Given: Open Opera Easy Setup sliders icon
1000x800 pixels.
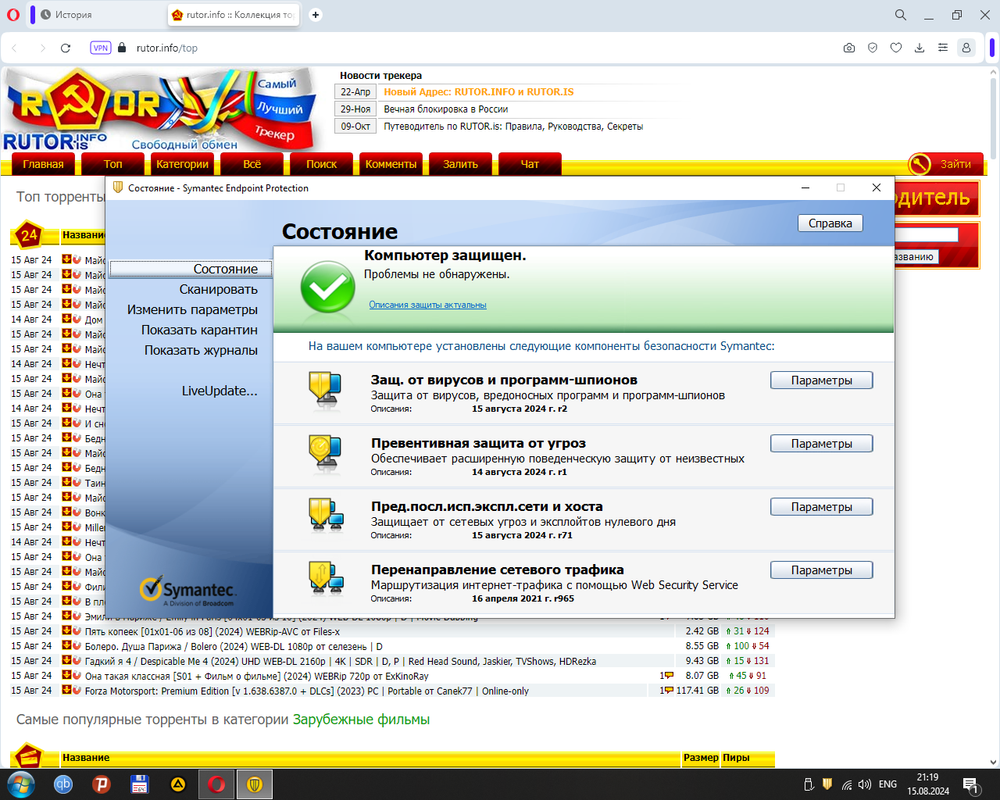Looking at the screenshot, I should click(943, 48).
